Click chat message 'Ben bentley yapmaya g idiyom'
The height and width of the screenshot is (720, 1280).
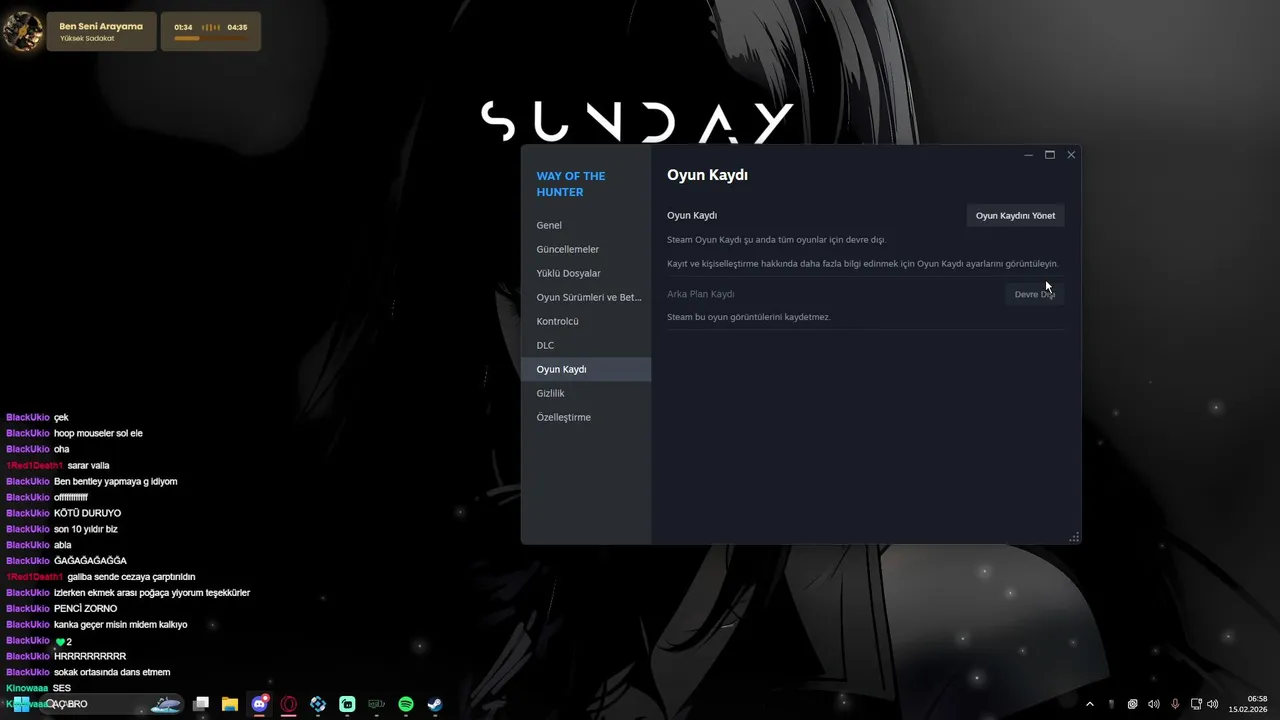116,481
